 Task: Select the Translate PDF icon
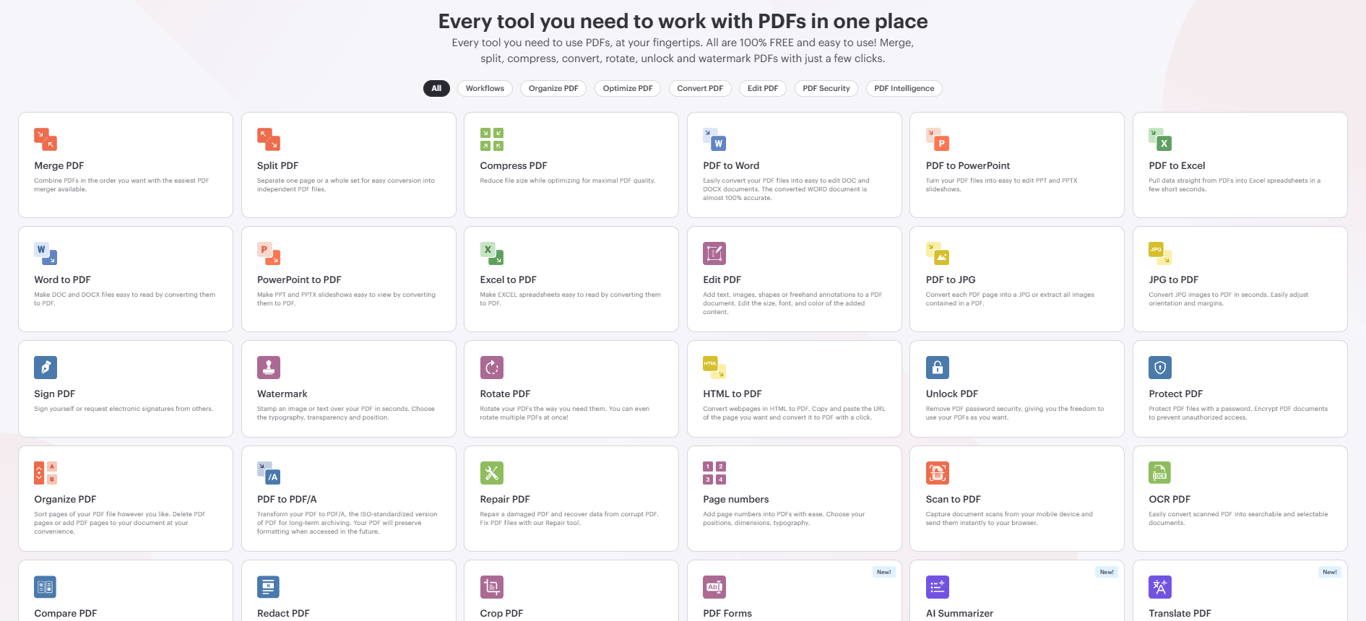pos(1160,586)
